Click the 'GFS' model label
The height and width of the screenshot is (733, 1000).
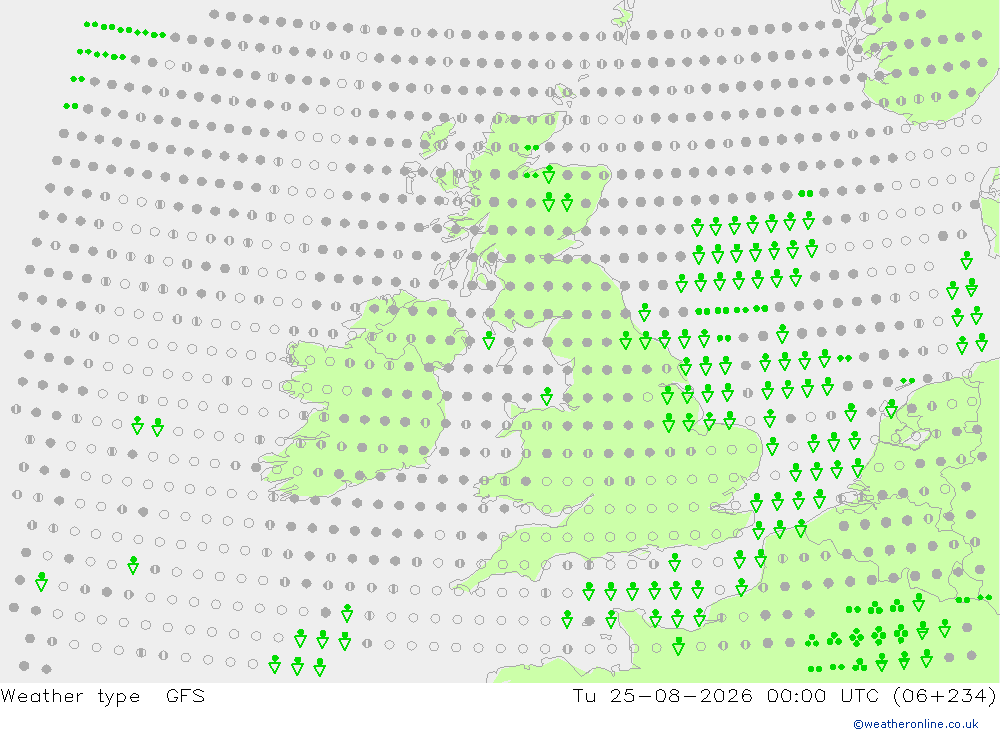185,695
